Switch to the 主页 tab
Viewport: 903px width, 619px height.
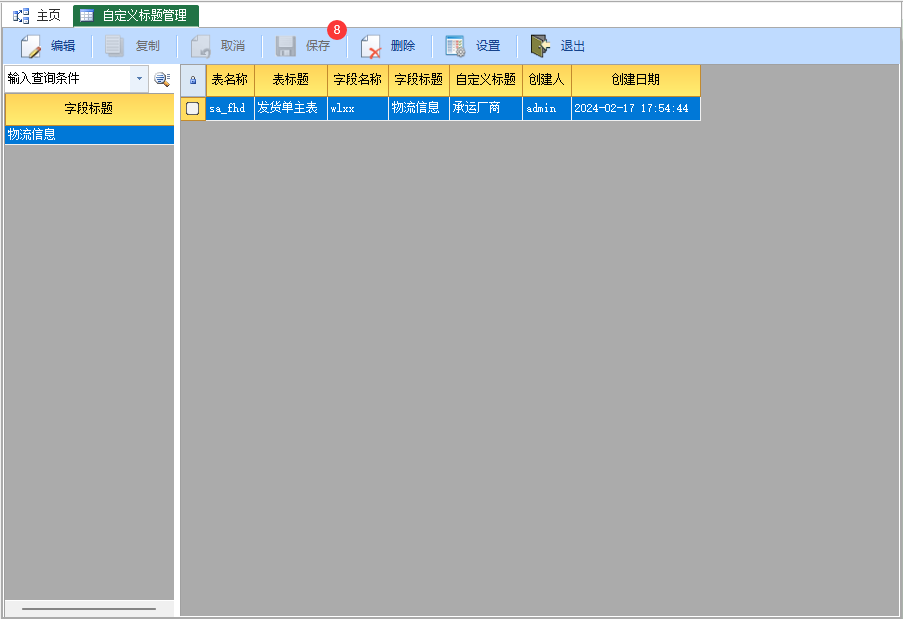[x=37, y=16]
